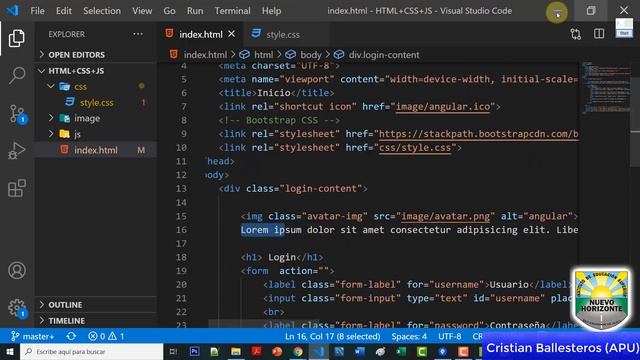
Task: Expand the OUTLINE section
Action: click(x=96, y=305)
